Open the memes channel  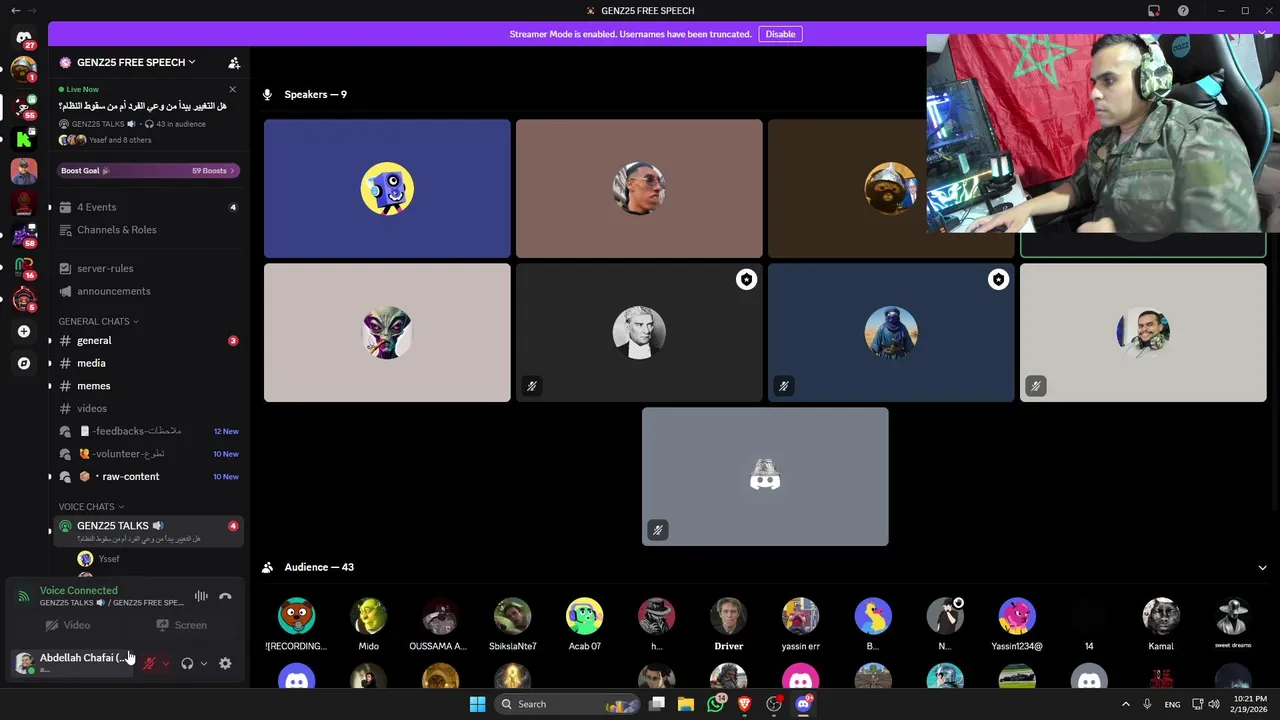[x=149, y=386]
